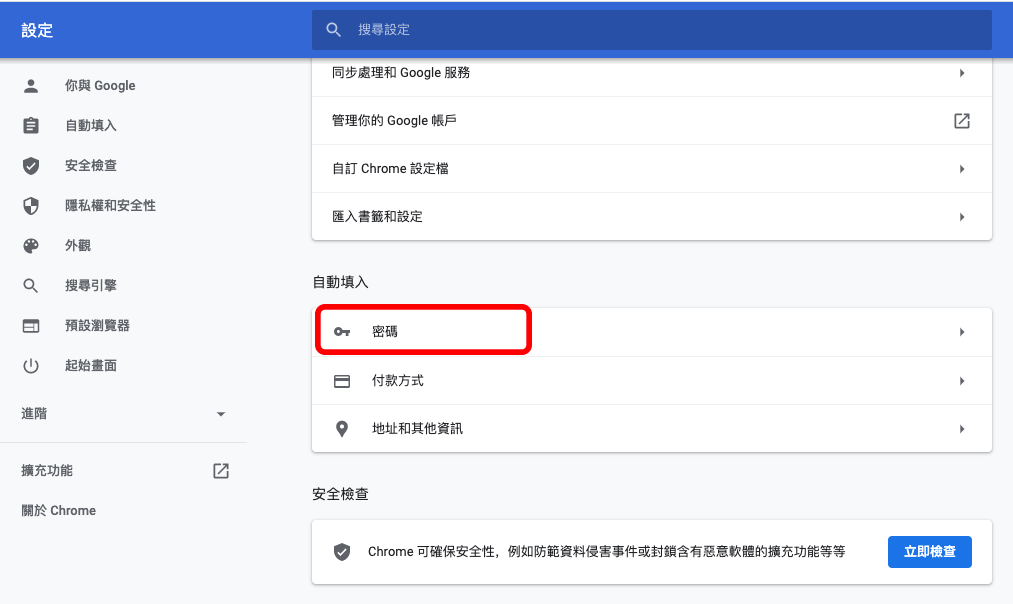Select 搜尋引擎 in the sidebar
The height and width of the screenshot is (604, 1013).
[x=91, y=286]
